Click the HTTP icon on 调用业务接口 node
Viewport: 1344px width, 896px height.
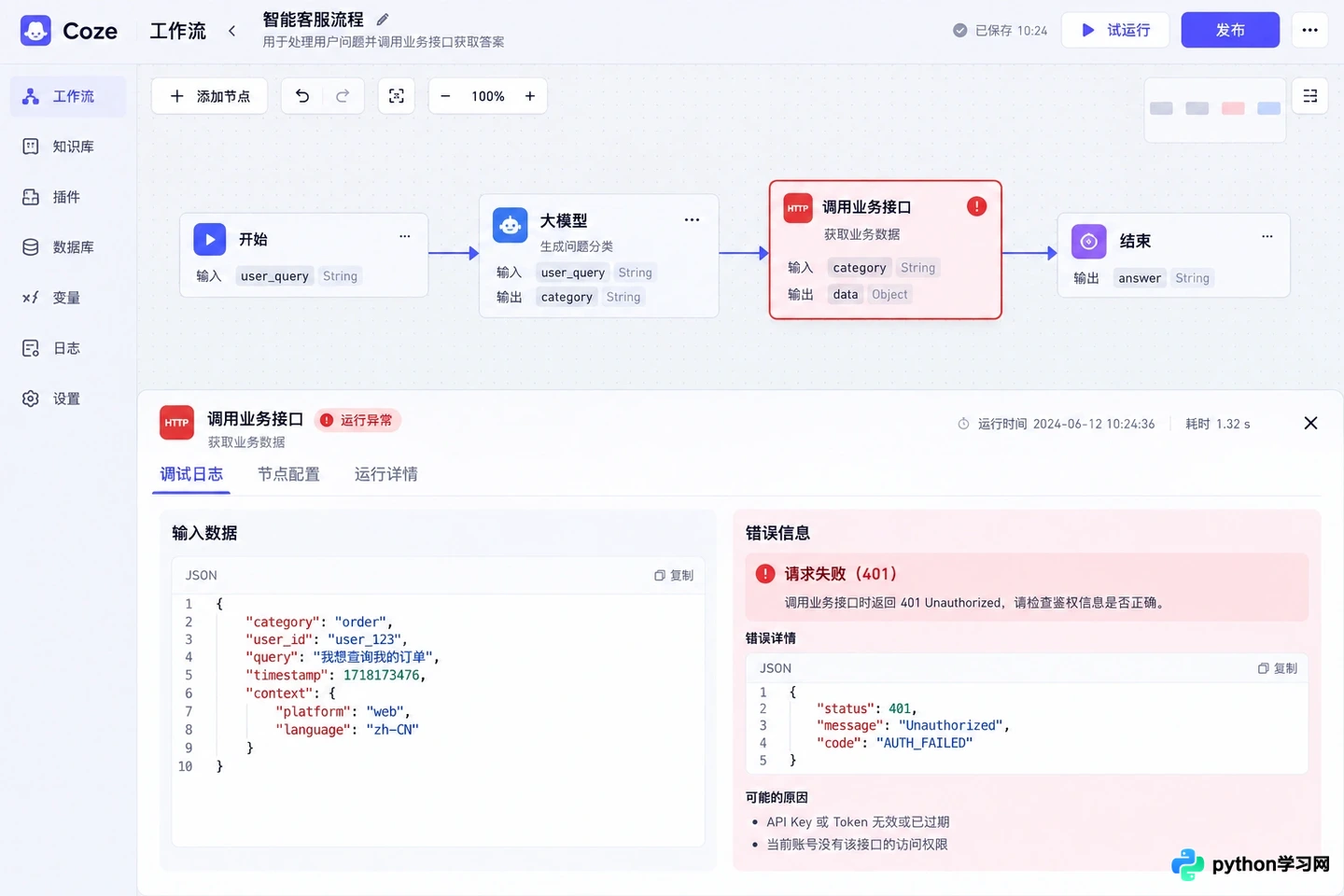(798, 208)
